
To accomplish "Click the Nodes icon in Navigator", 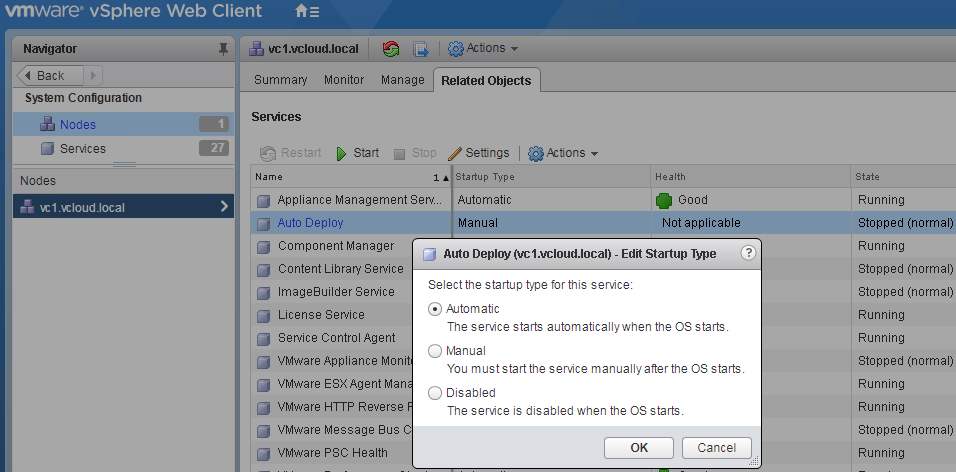I will point(48,124).
